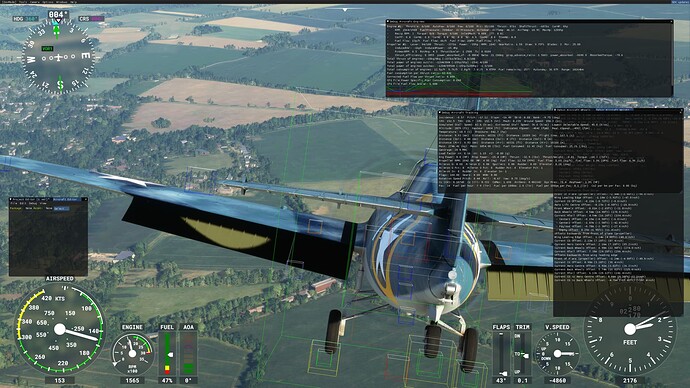
Task: Click the green VOR1 label inside compass
Action: tap(47, 49)
